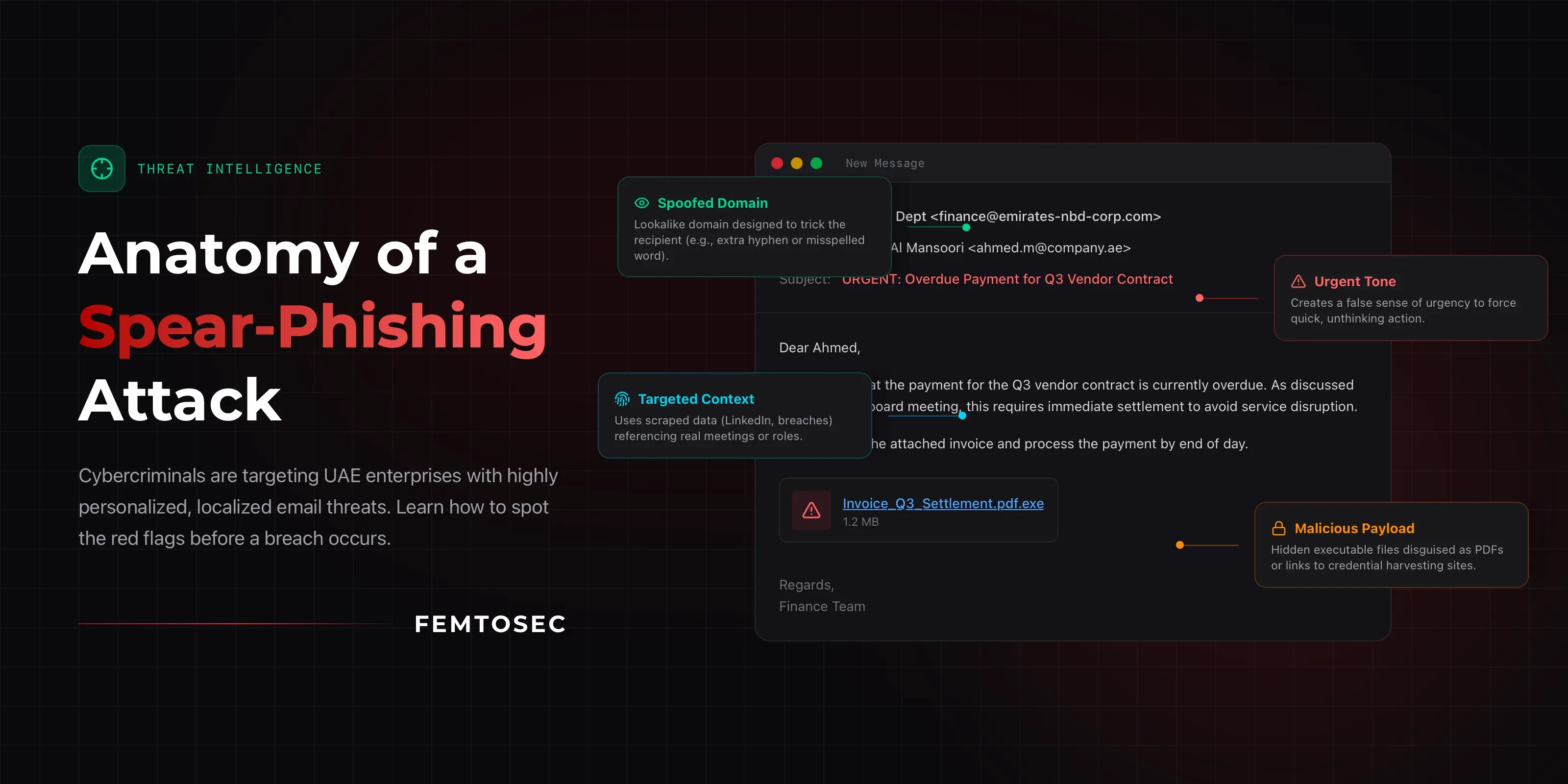Click the Malicious Payload callout heading
Image resolution: width=1568 pixels, height=784 pixels.
(x=1354, y=528)
